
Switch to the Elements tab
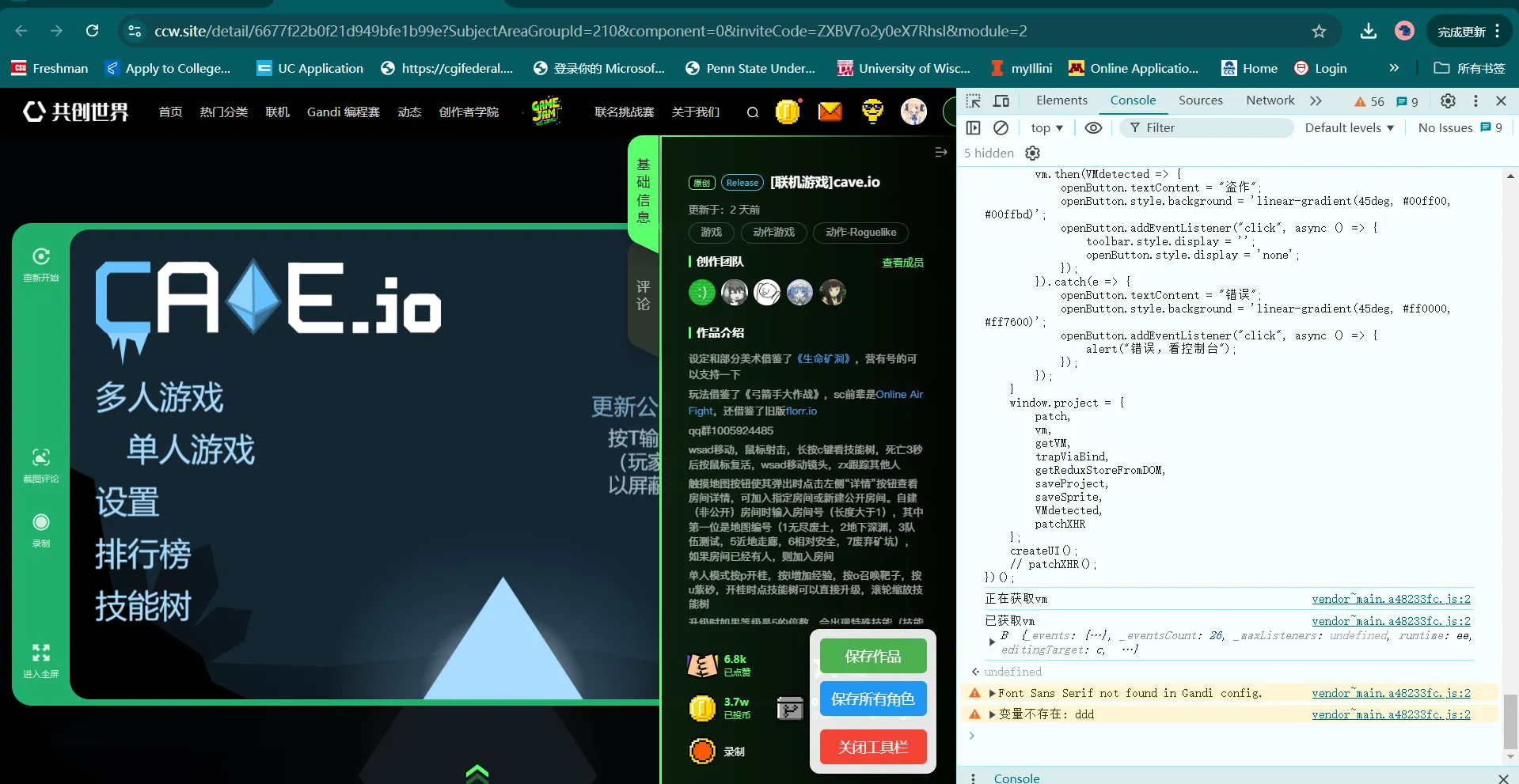pyautogui.click(x=1061, y=100)
